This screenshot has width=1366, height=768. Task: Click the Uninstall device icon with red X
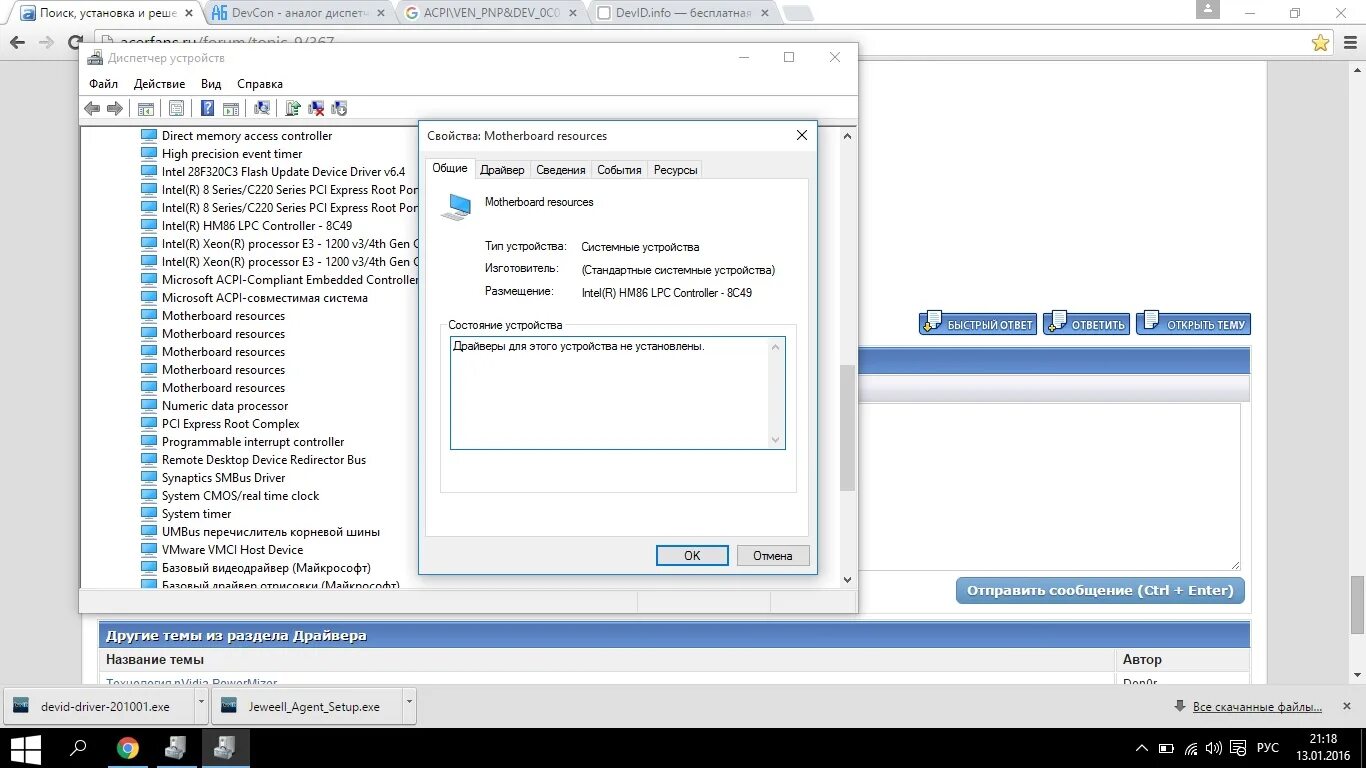tap(316, 108)
